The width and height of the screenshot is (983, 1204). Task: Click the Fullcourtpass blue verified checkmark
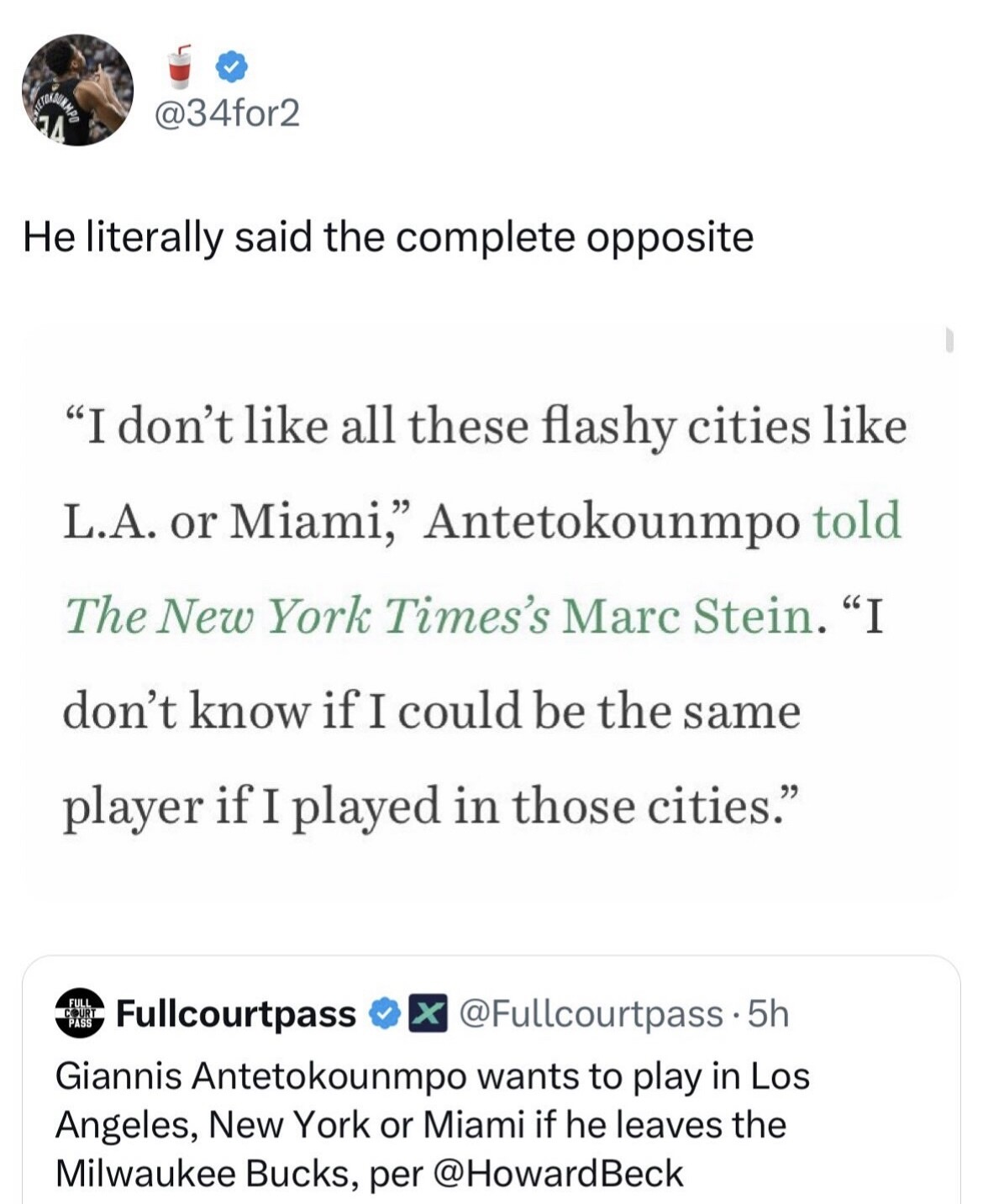pos(385,1014)
